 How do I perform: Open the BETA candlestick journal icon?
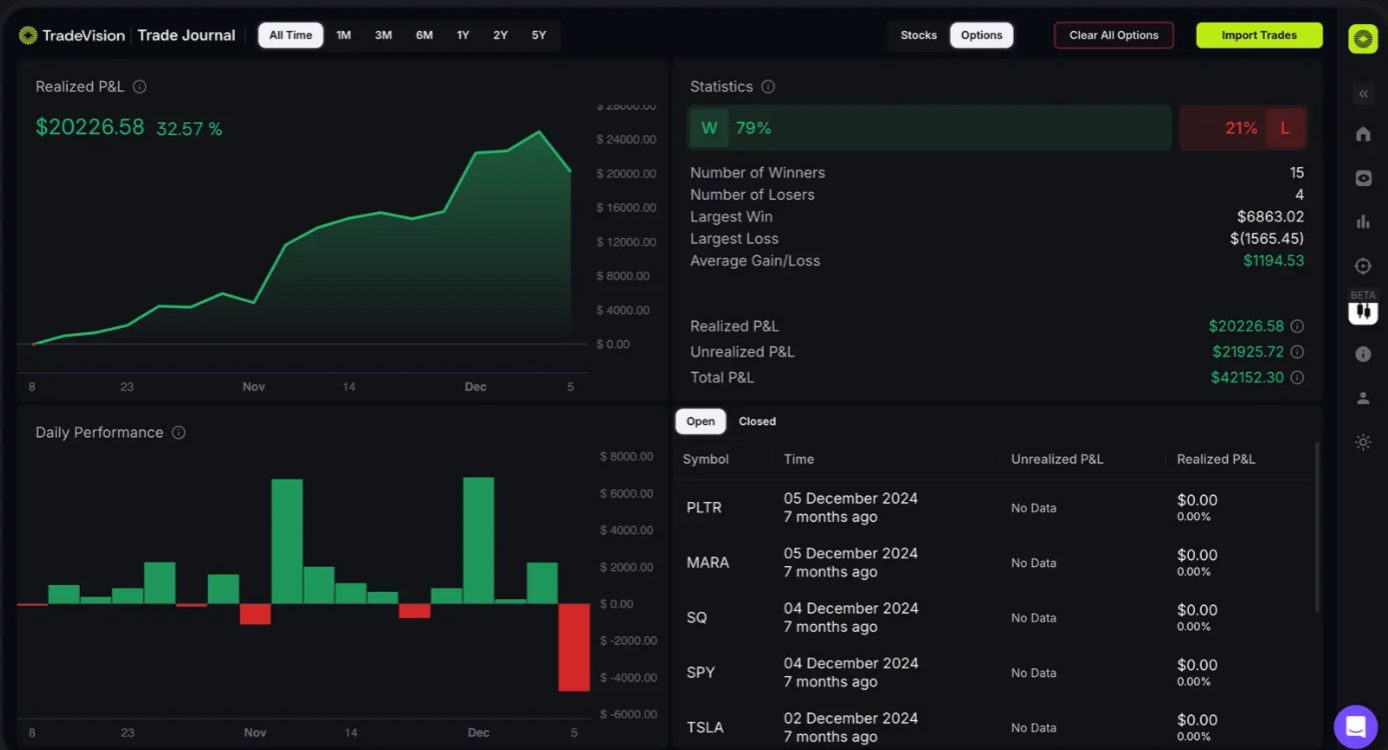[x=1363, y=312]
